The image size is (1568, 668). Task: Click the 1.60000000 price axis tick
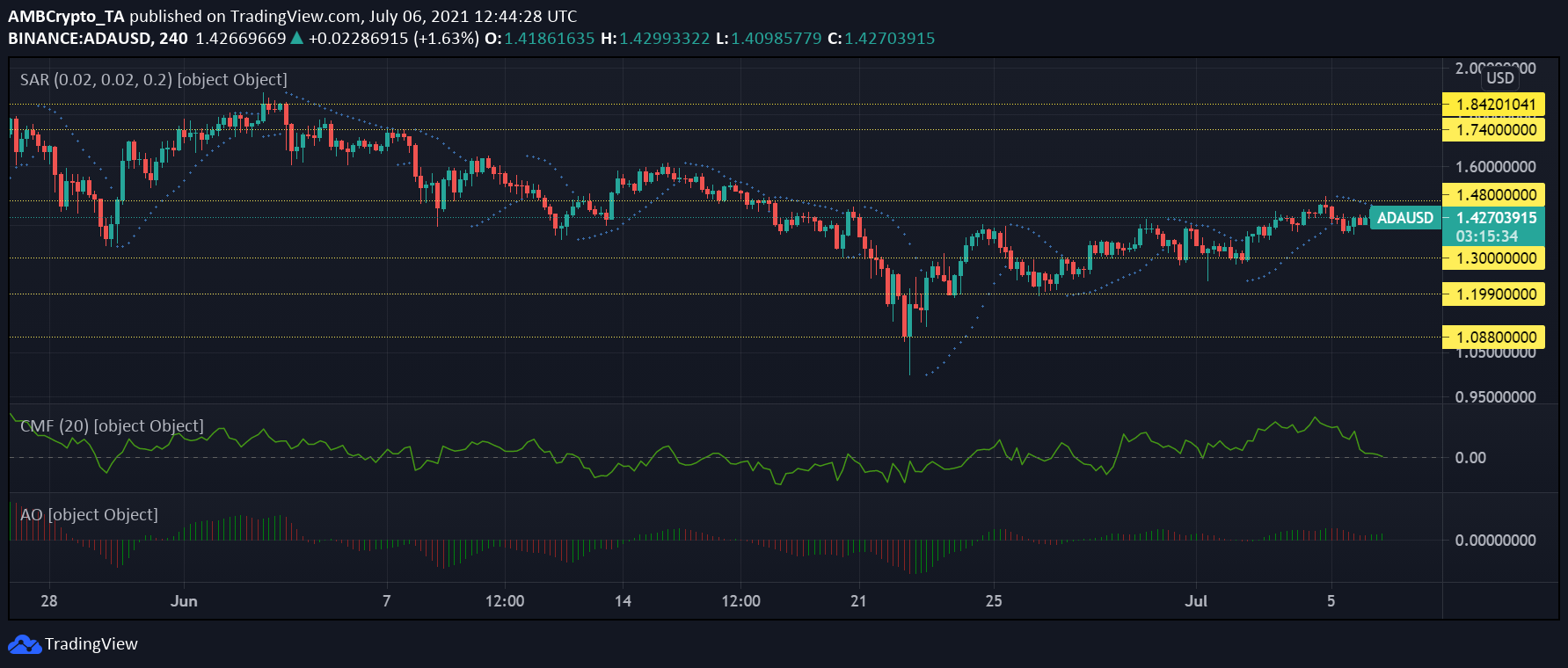click(1496, 167)
